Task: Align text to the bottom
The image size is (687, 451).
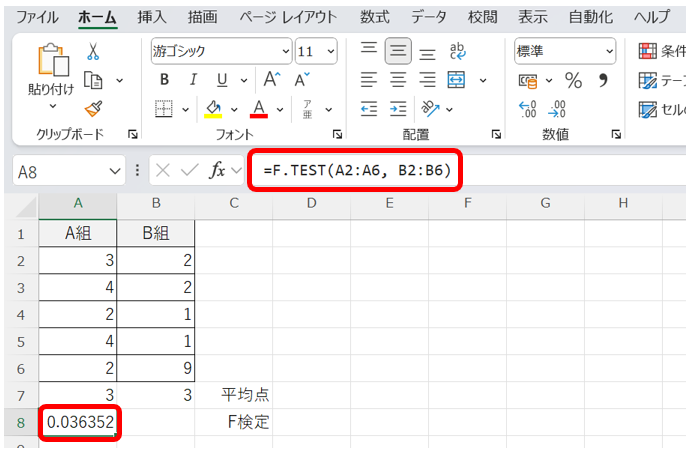Action: click(427, 52)
